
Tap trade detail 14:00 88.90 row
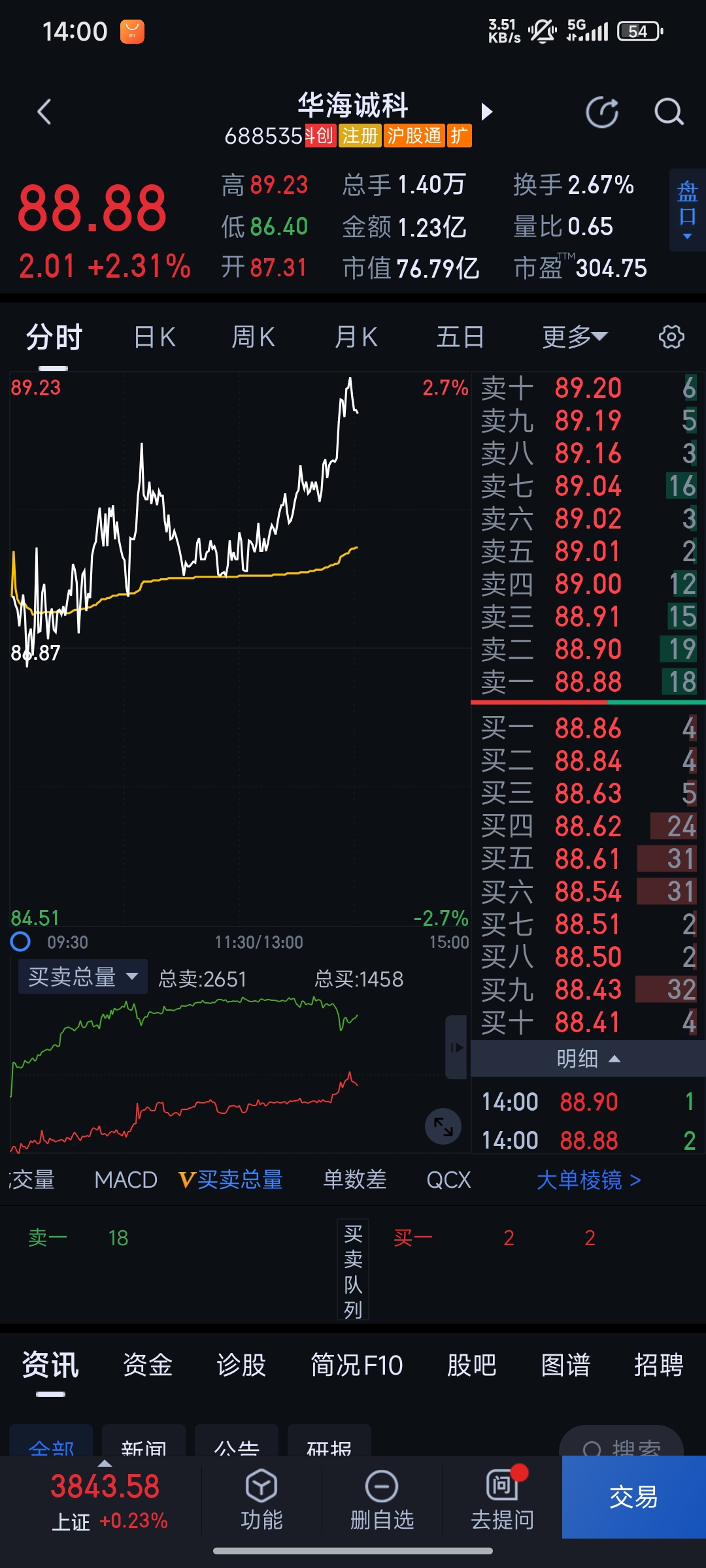(x=588, y=1102)
